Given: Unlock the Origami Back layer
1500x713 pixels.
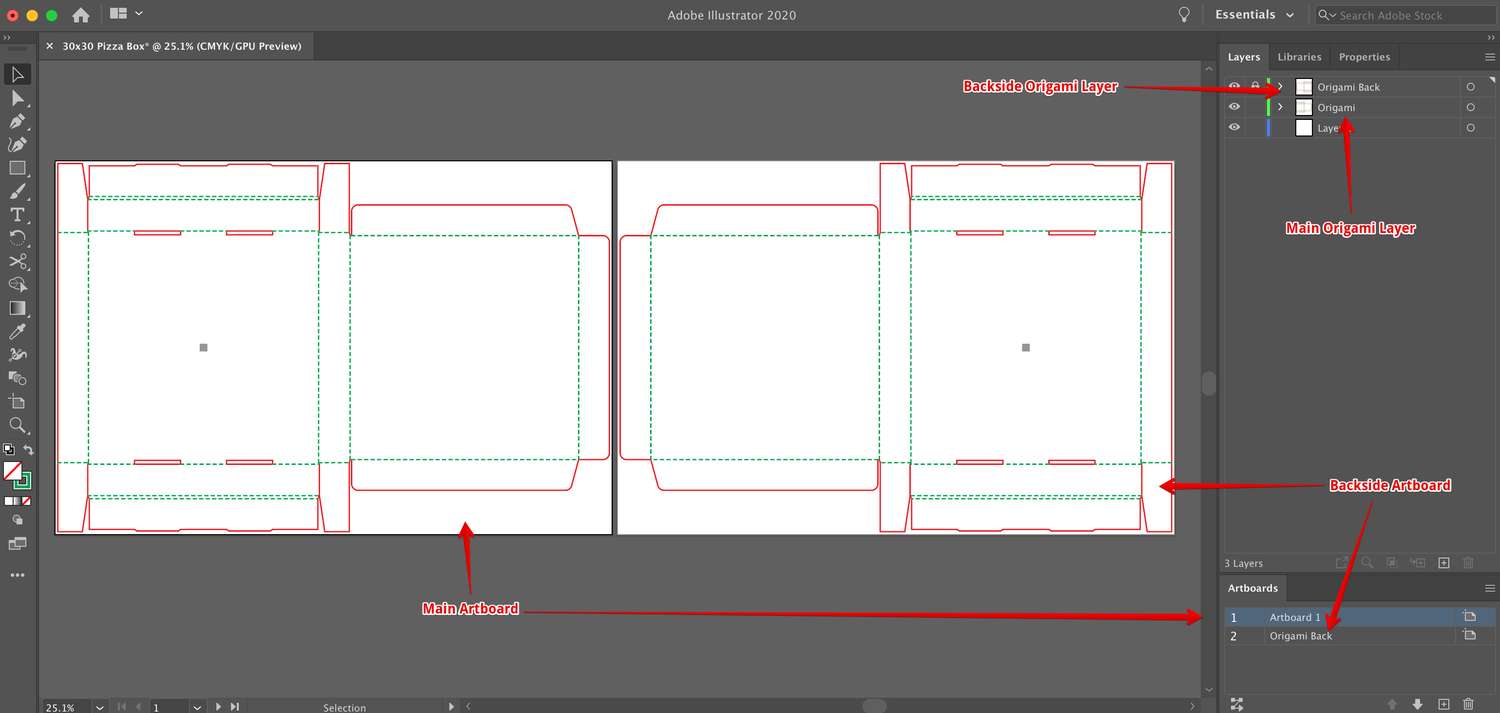Looking at the screenshot, I should (1255, 86).
